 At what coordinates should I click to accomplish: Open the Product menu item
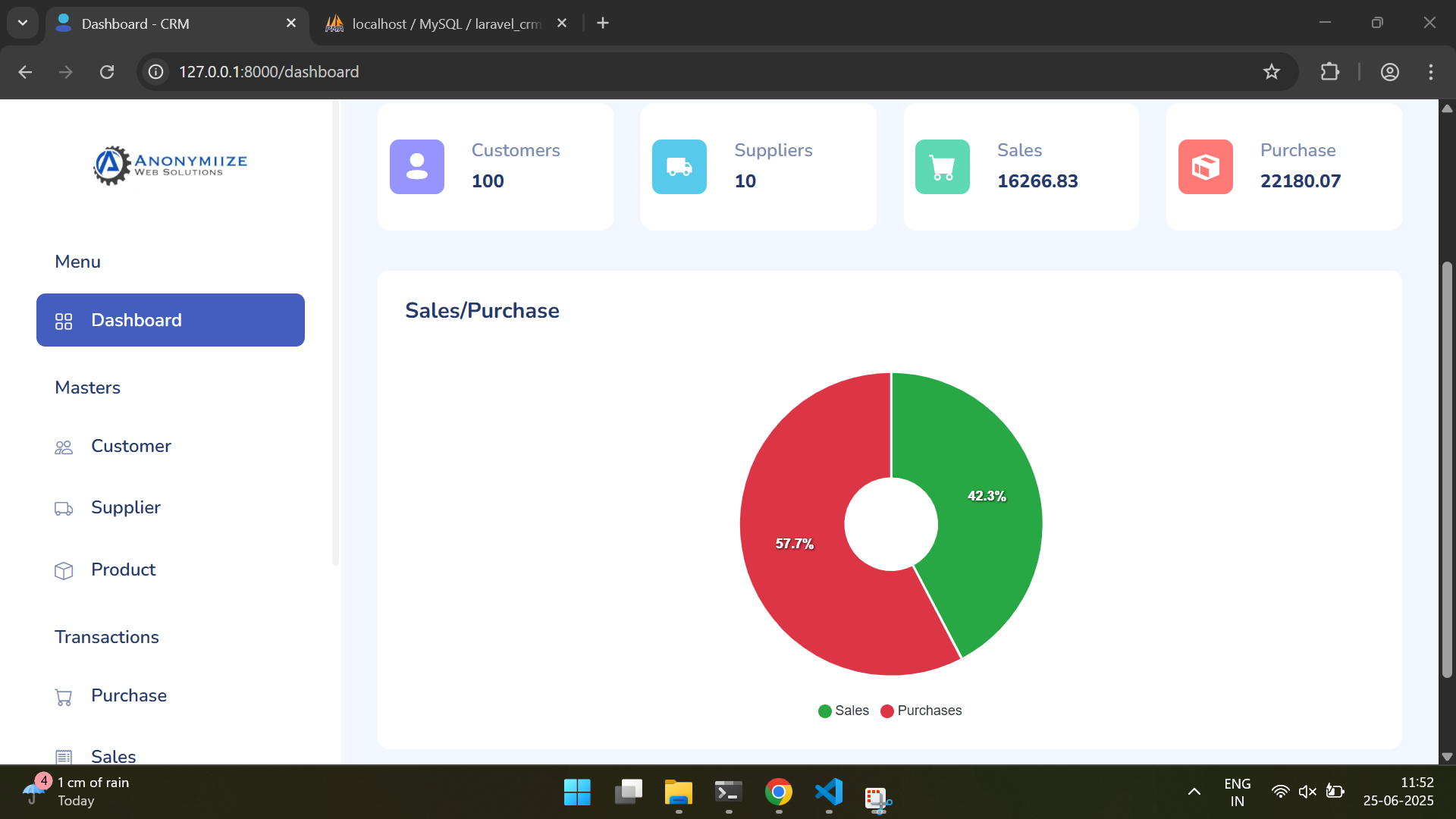[x=171, y=570]
